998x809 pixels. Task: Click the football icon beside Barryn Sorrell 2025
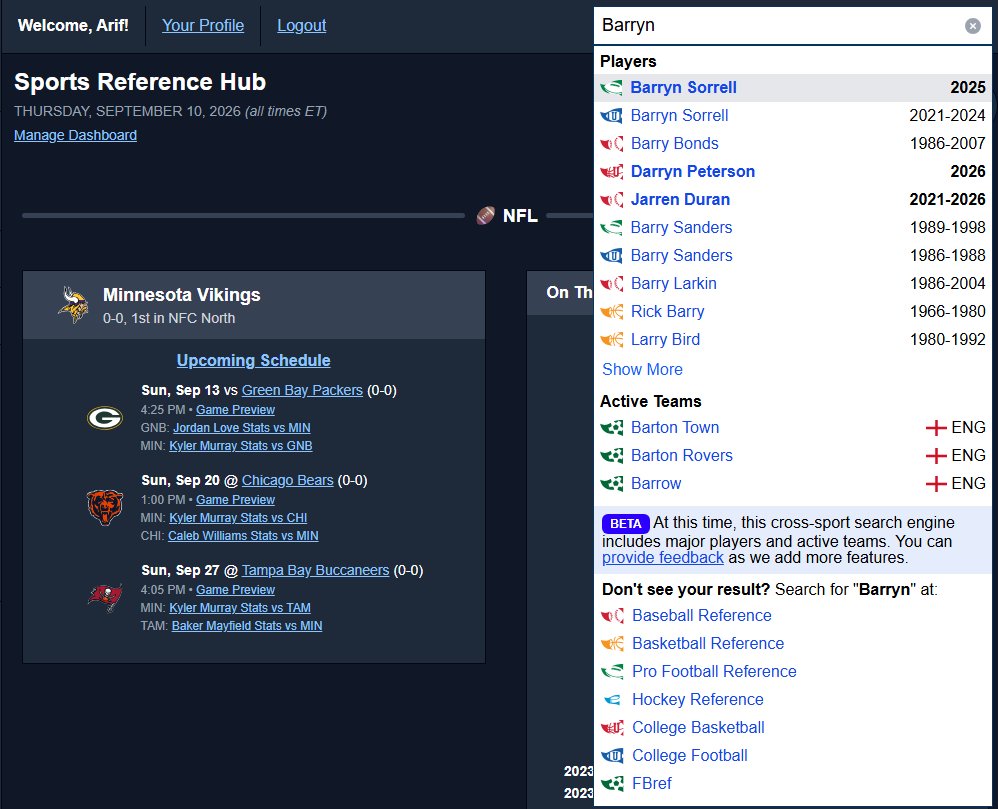pos(612,88)
